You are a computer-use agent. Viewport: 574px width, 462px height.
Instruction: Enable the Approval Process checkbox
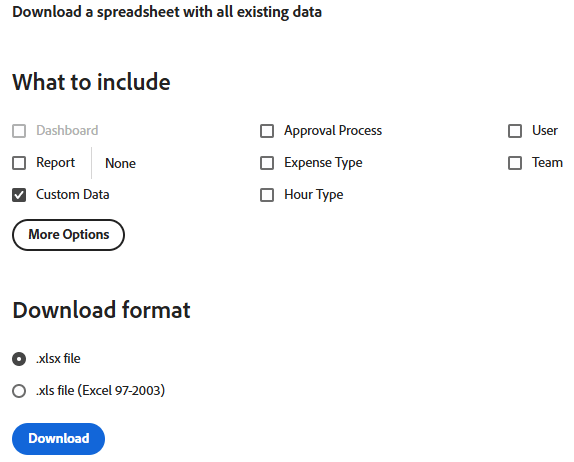coord(267,131)
